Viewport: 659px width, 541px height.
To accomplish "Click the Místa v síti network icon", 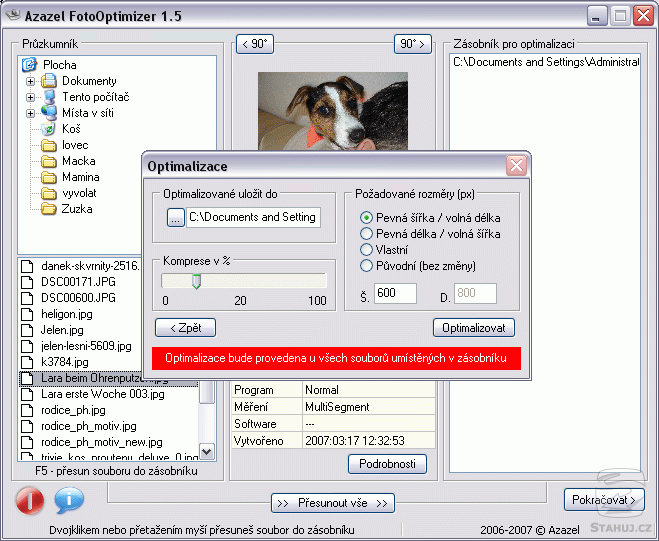I will [x=49, y=113].
